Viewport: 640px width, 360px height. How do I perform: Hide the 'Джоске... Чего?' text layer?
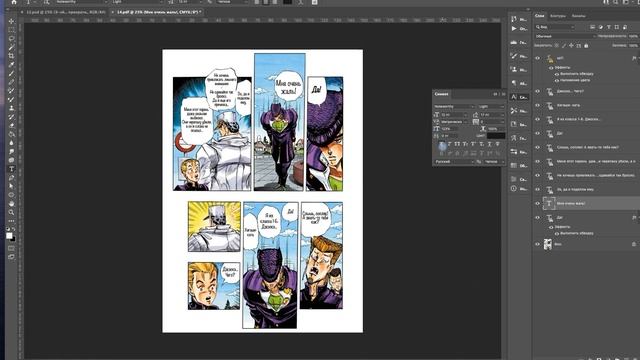click(537, 91)
